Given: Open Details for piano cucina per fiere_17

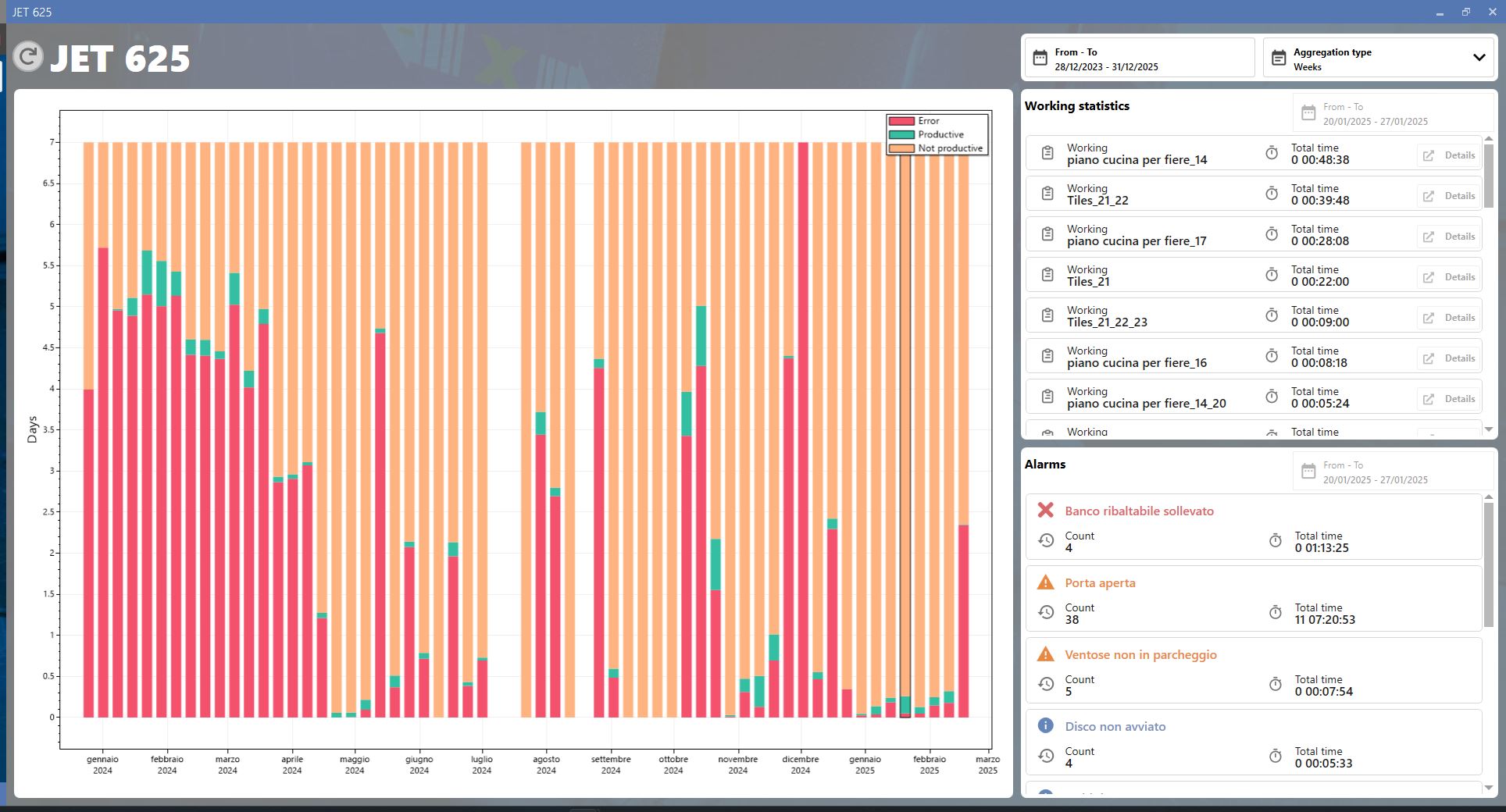Looking at the screenshot, I should pyautogui.click(x=1449, y=236).
